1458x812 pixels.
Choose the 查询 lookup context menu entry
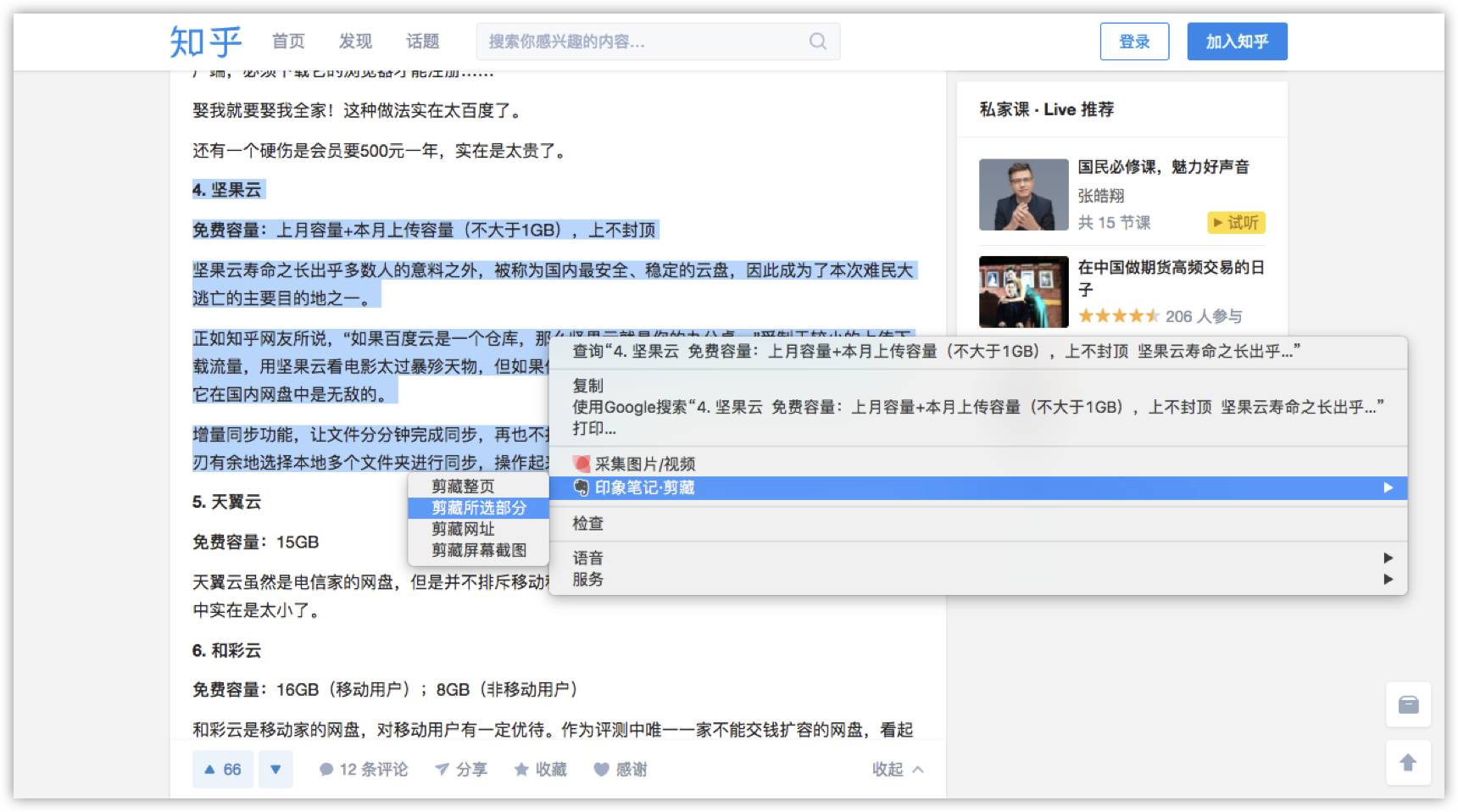pyautogui.click(x=978, y=351)
